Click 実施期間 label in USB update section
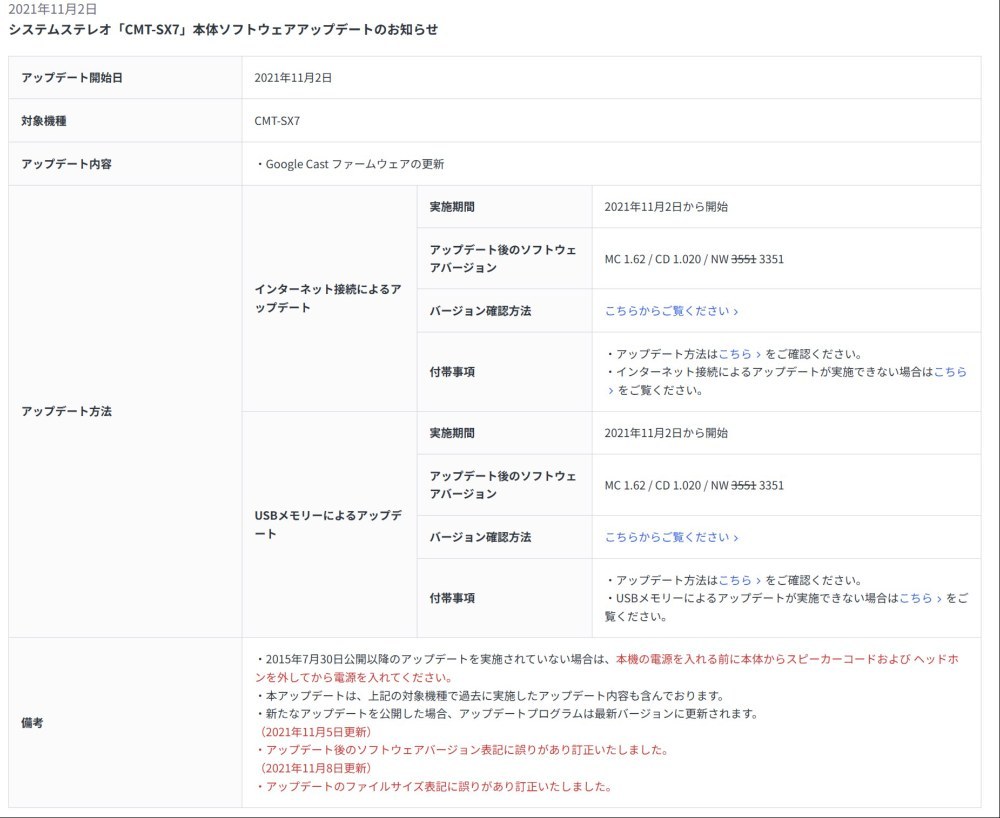This screenshot has height=818, width=1000. [x=452, y=433]
